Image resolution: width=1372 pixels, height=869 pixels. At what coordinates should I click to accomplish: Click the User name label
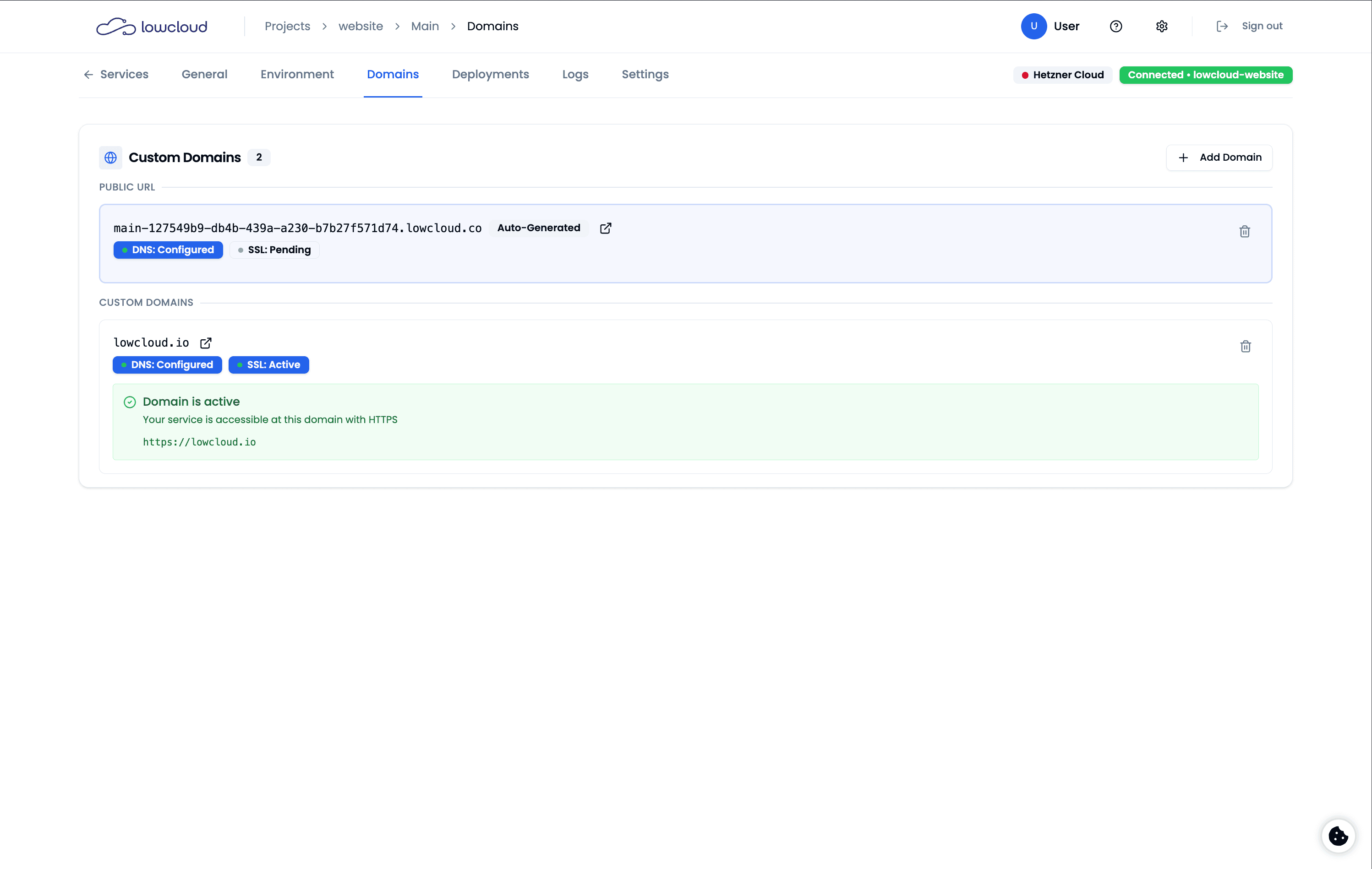(1066, 26)
